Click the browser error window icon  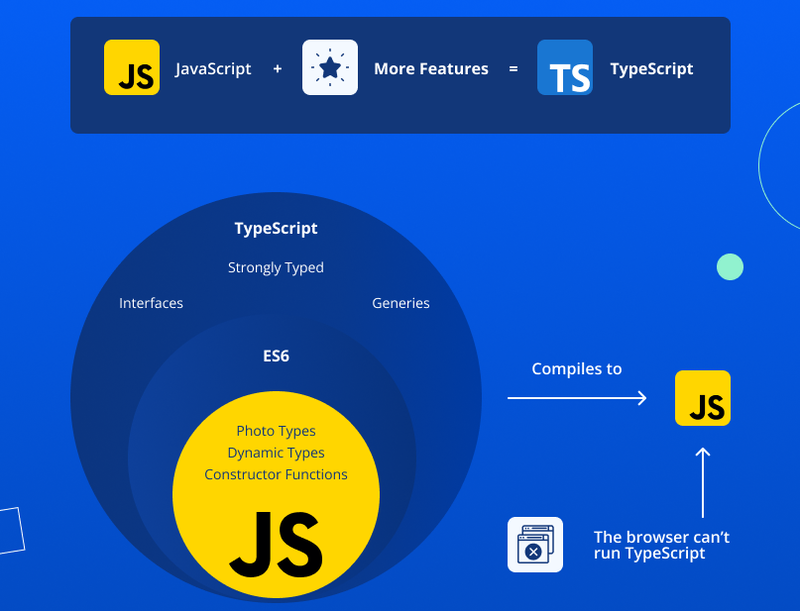[535, 545]
